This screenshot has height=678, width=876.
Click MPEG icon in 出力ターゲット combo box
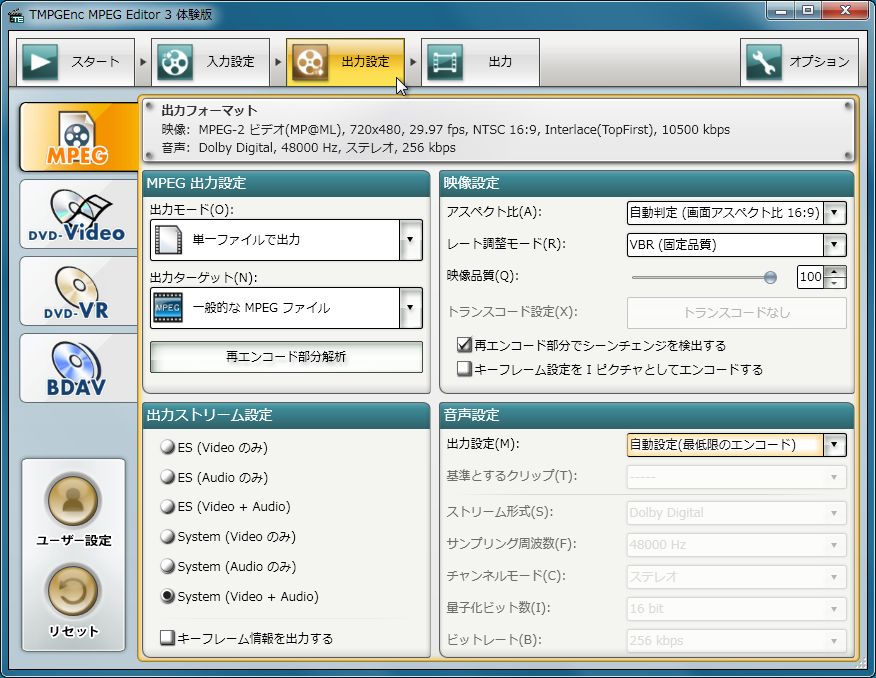[x=168, y=308]
